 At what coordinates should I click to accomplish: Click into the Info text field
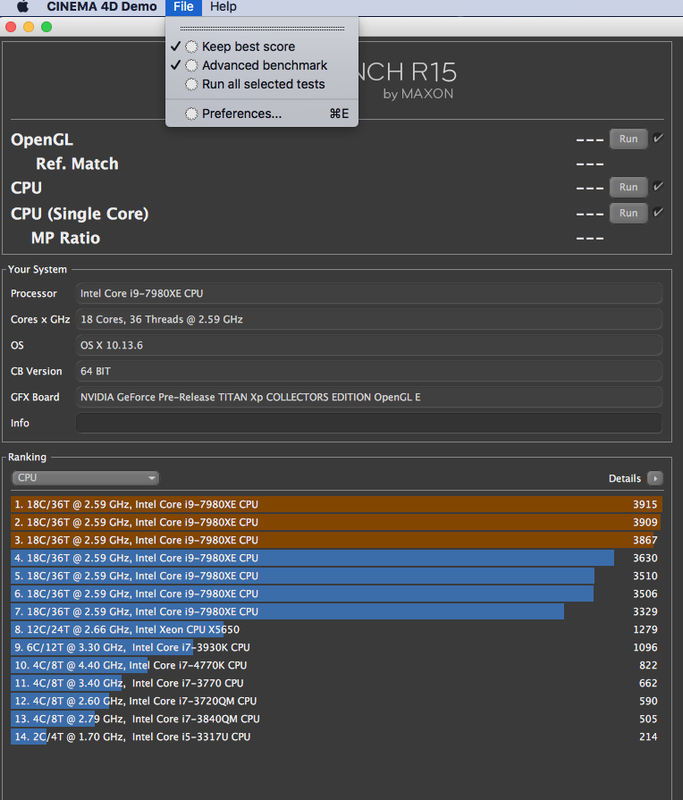[369, 423]
